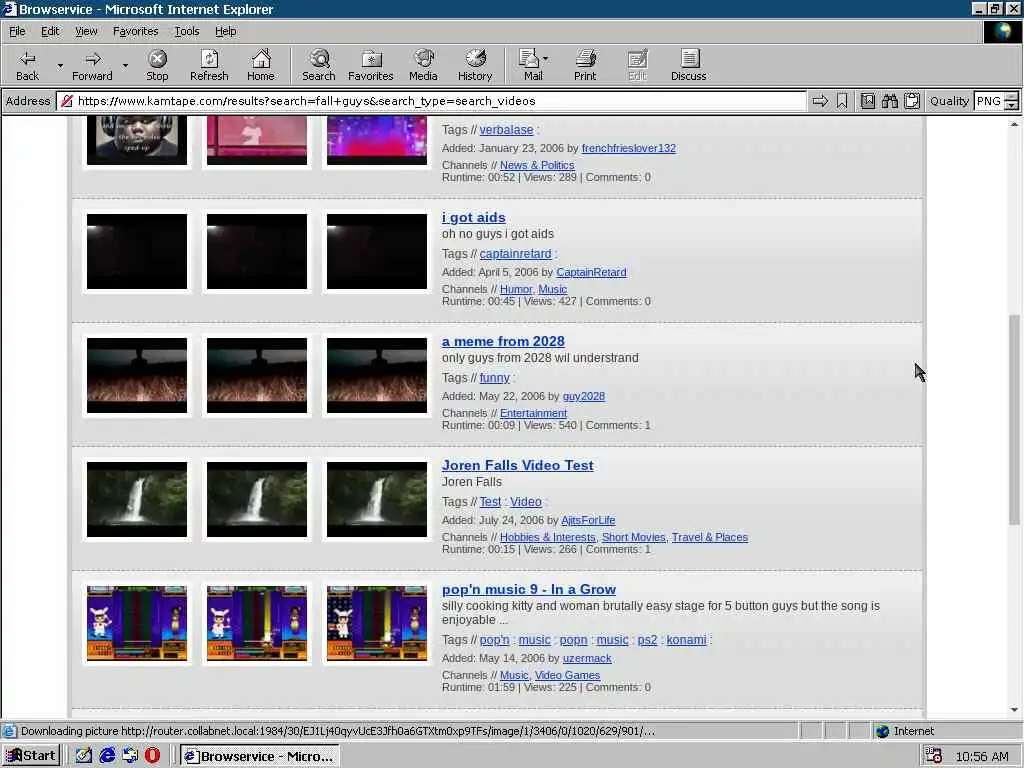Open the Travel & Places channel link
The height and width of the screenshot is (768, 1024).
click(x=709, y=537)
